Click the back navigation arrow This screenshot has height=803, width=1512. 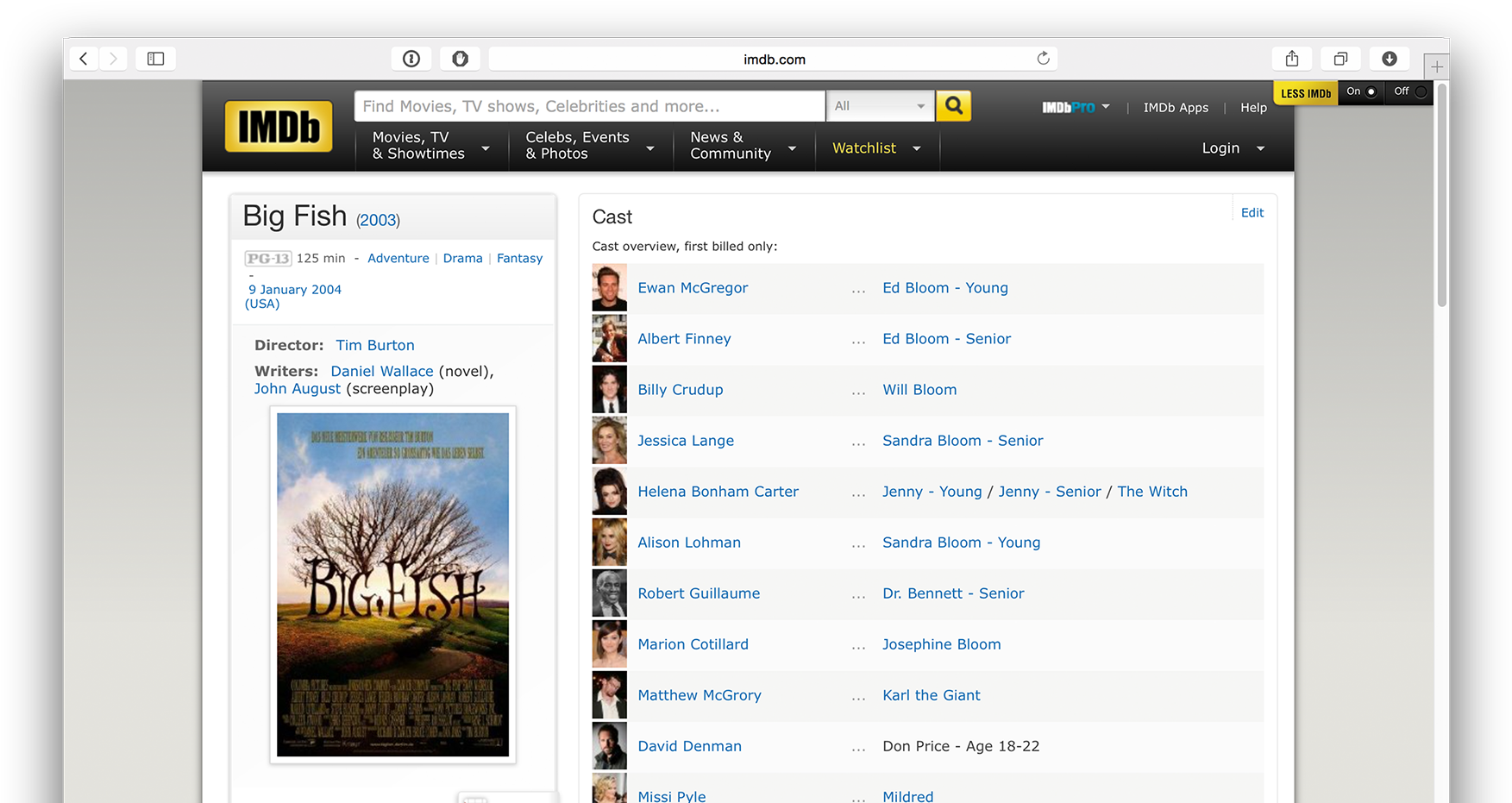click(83, 58)
